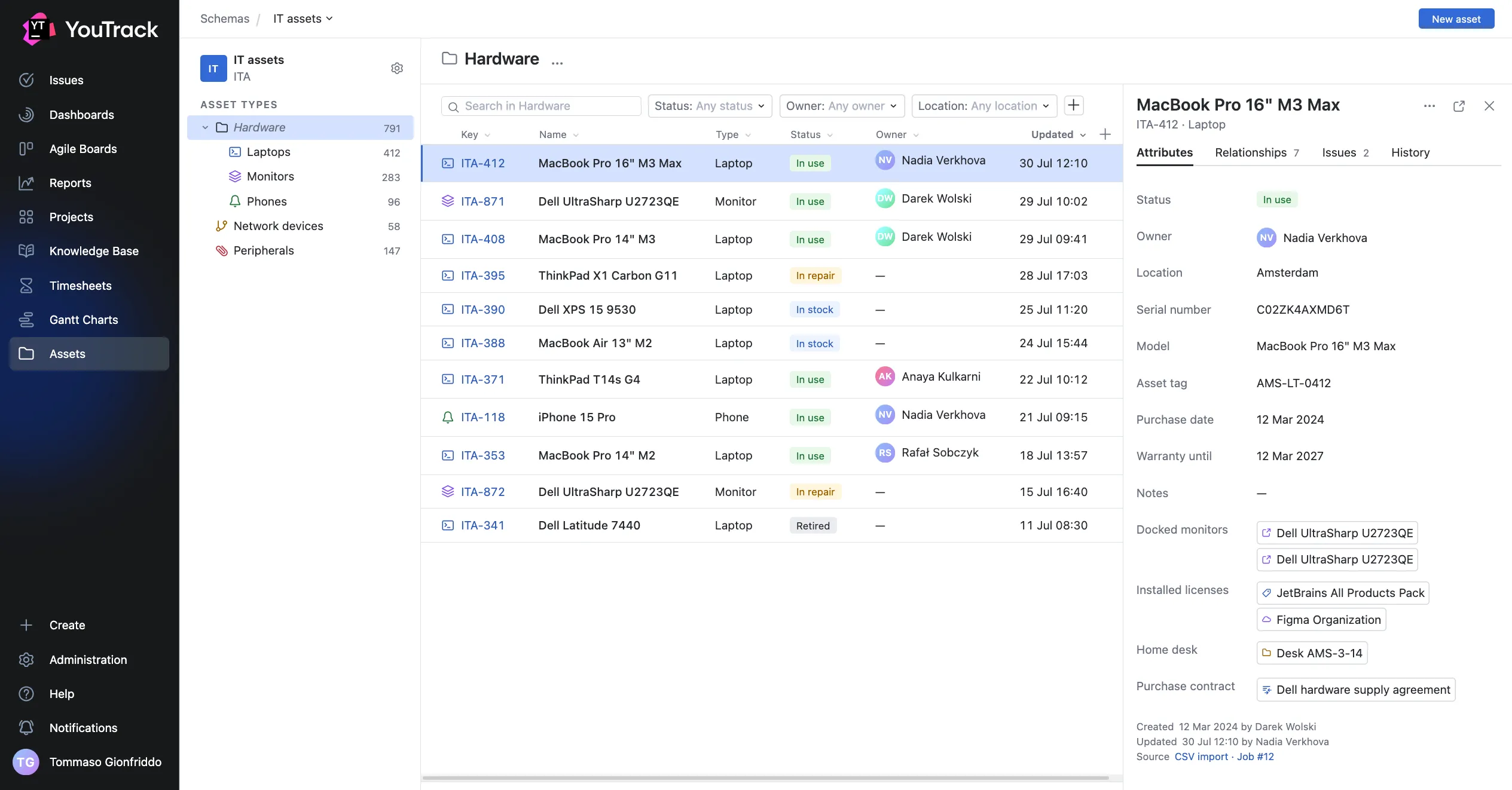Viewport: 1512px width, 790px height.
Task: Click the horizontal scrollbar below the table
Action: tap(765, 778)
